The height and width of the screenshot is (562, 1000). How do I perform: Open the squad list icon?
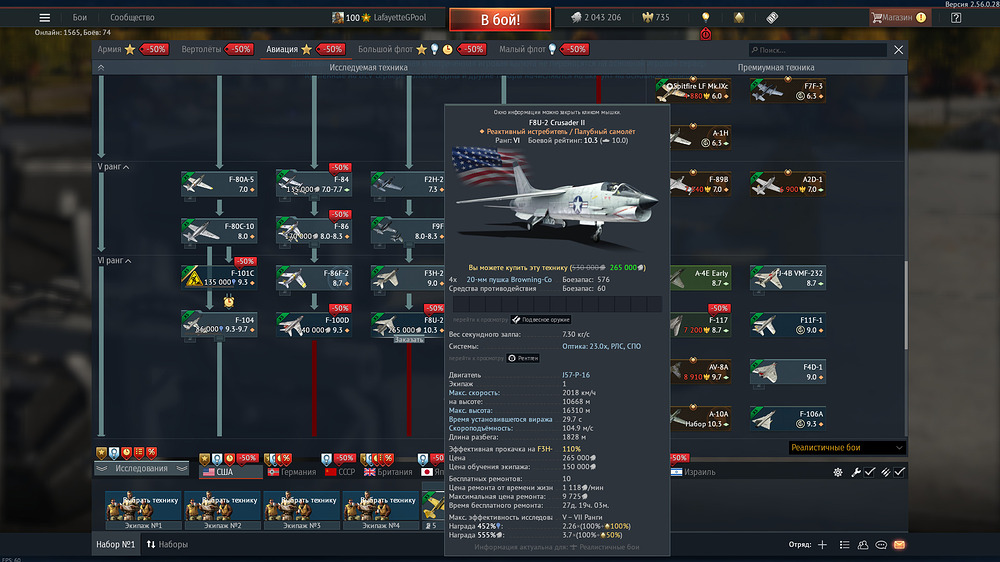[844, 545]
